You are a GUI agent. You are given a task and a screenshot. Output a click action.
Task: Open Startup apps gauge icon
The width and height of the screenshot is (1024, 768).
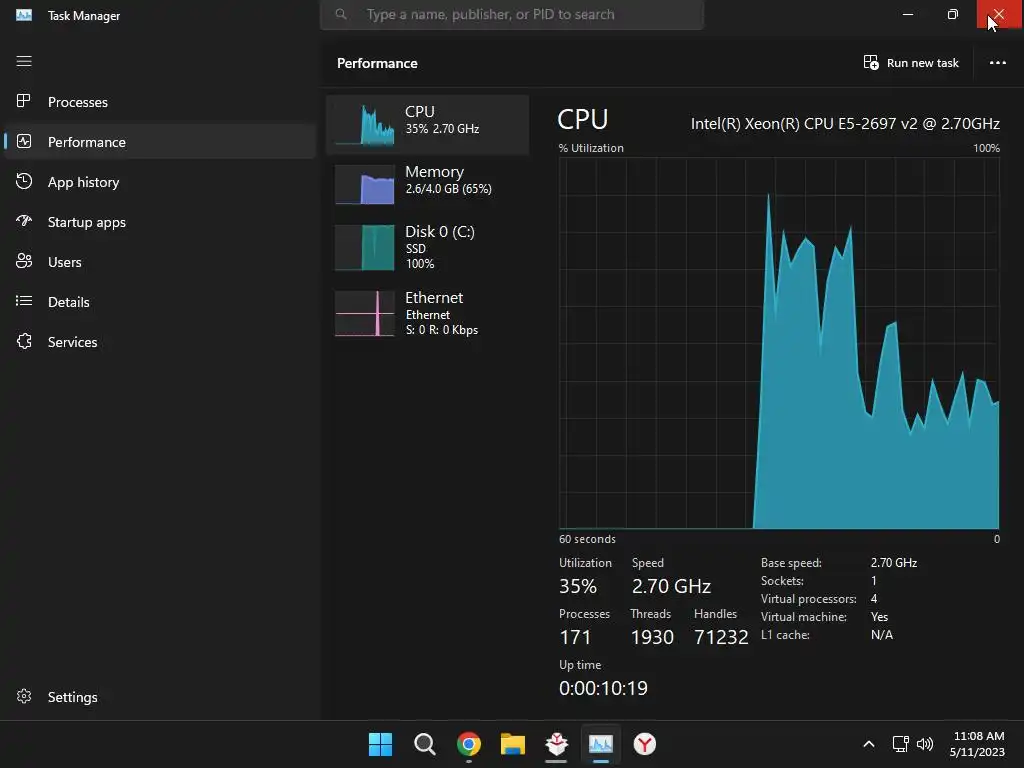(24, 221)
